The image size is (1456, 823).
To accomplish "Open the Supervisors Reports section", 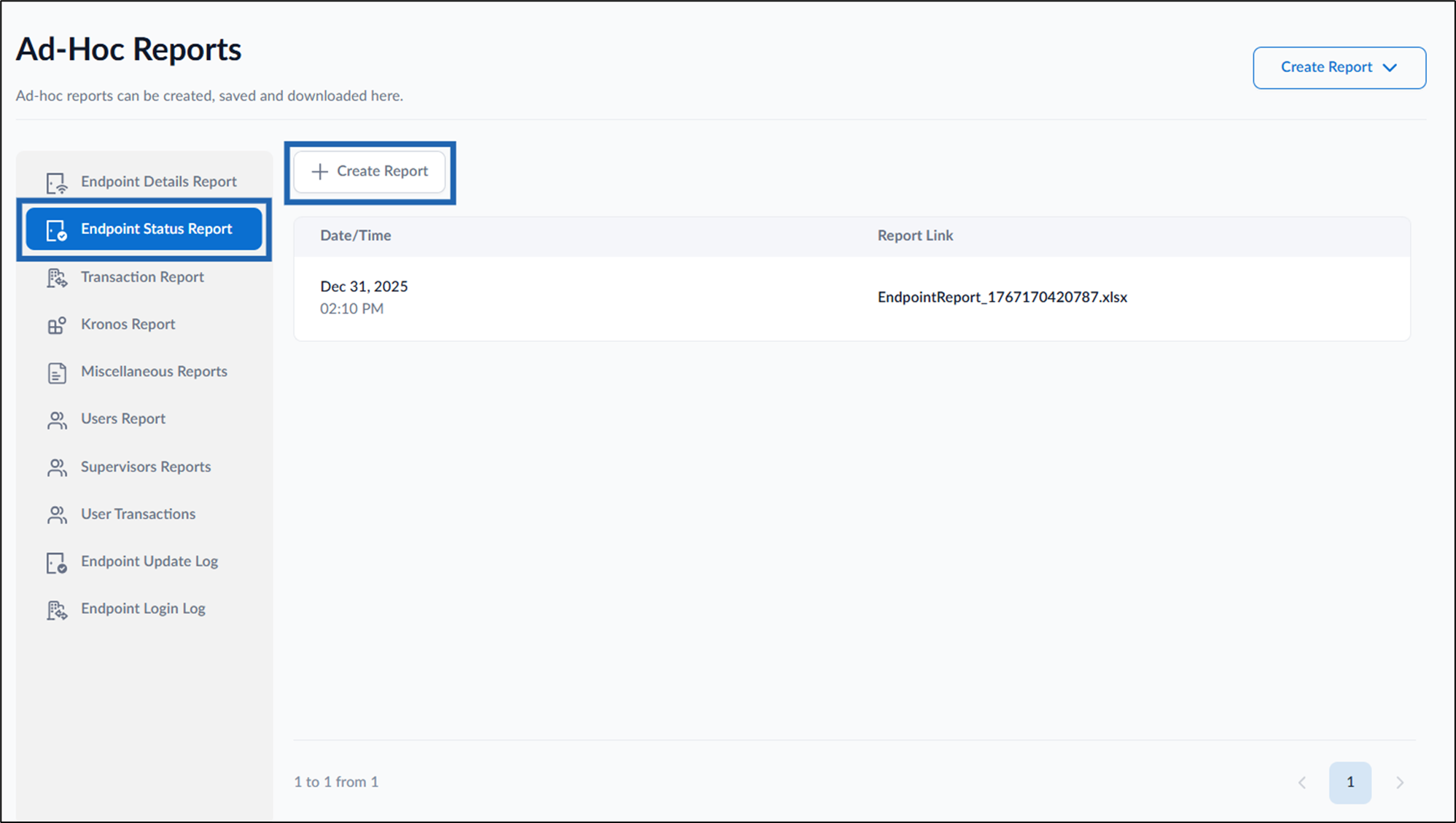I will 144,467.
